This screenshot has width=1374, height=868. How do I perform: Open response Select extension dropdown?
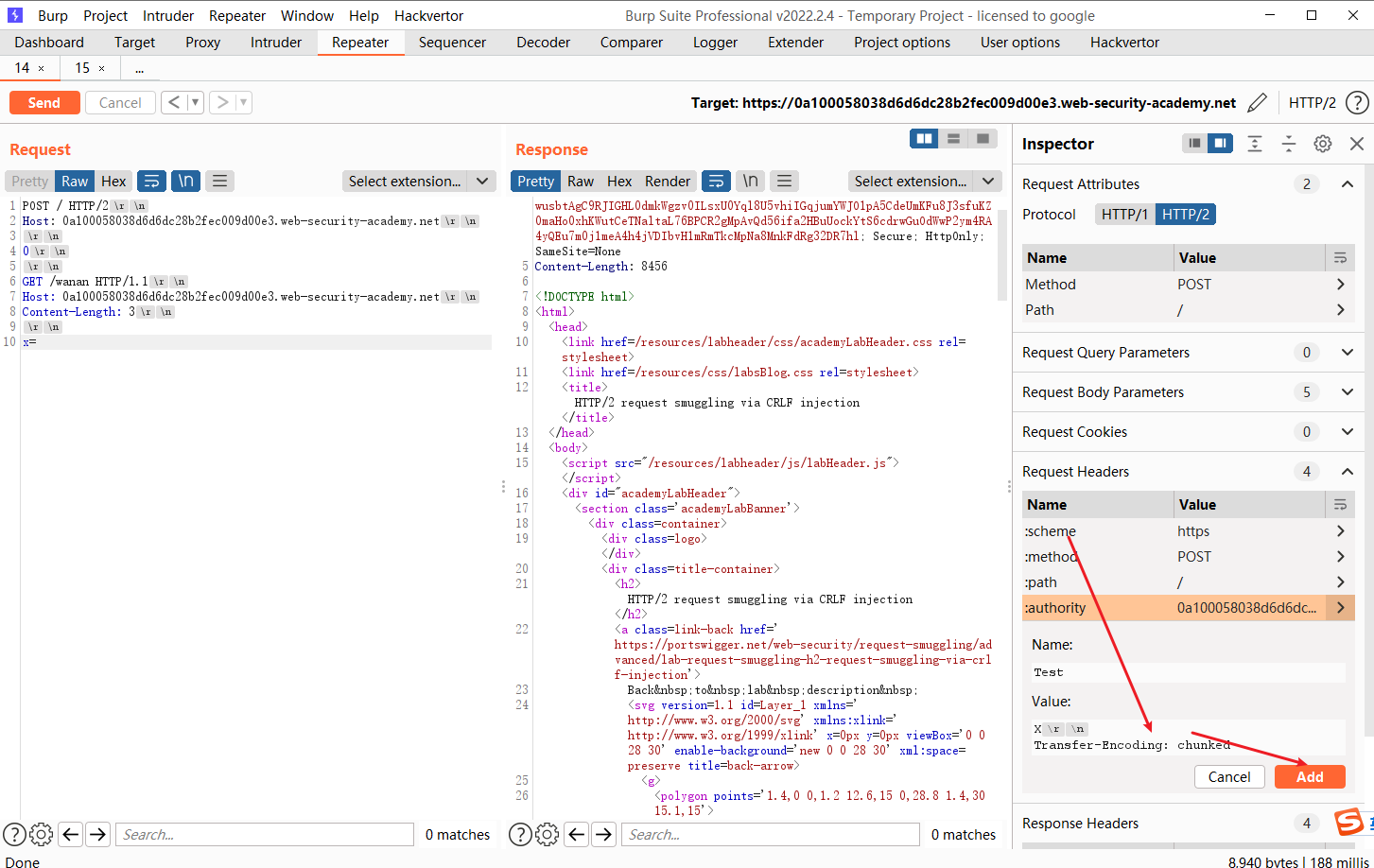925,181
